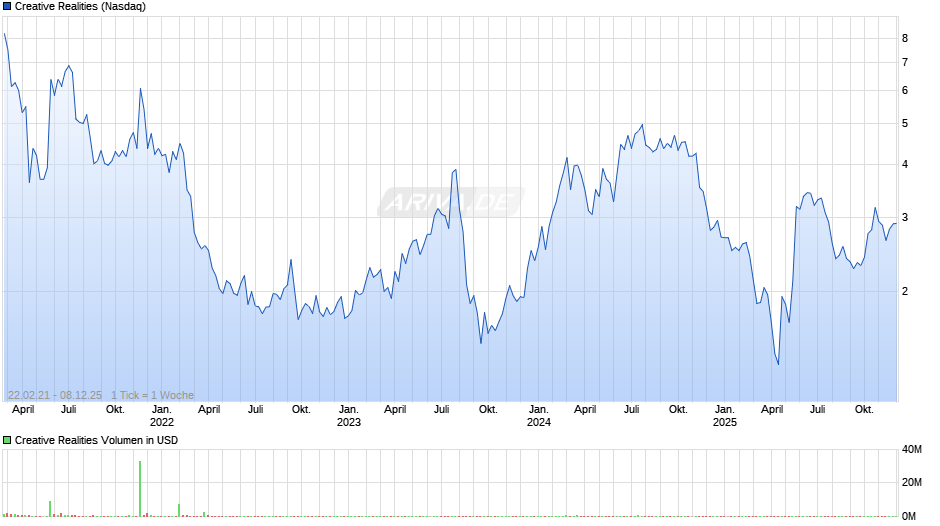Click the price axis label 6

905,91
